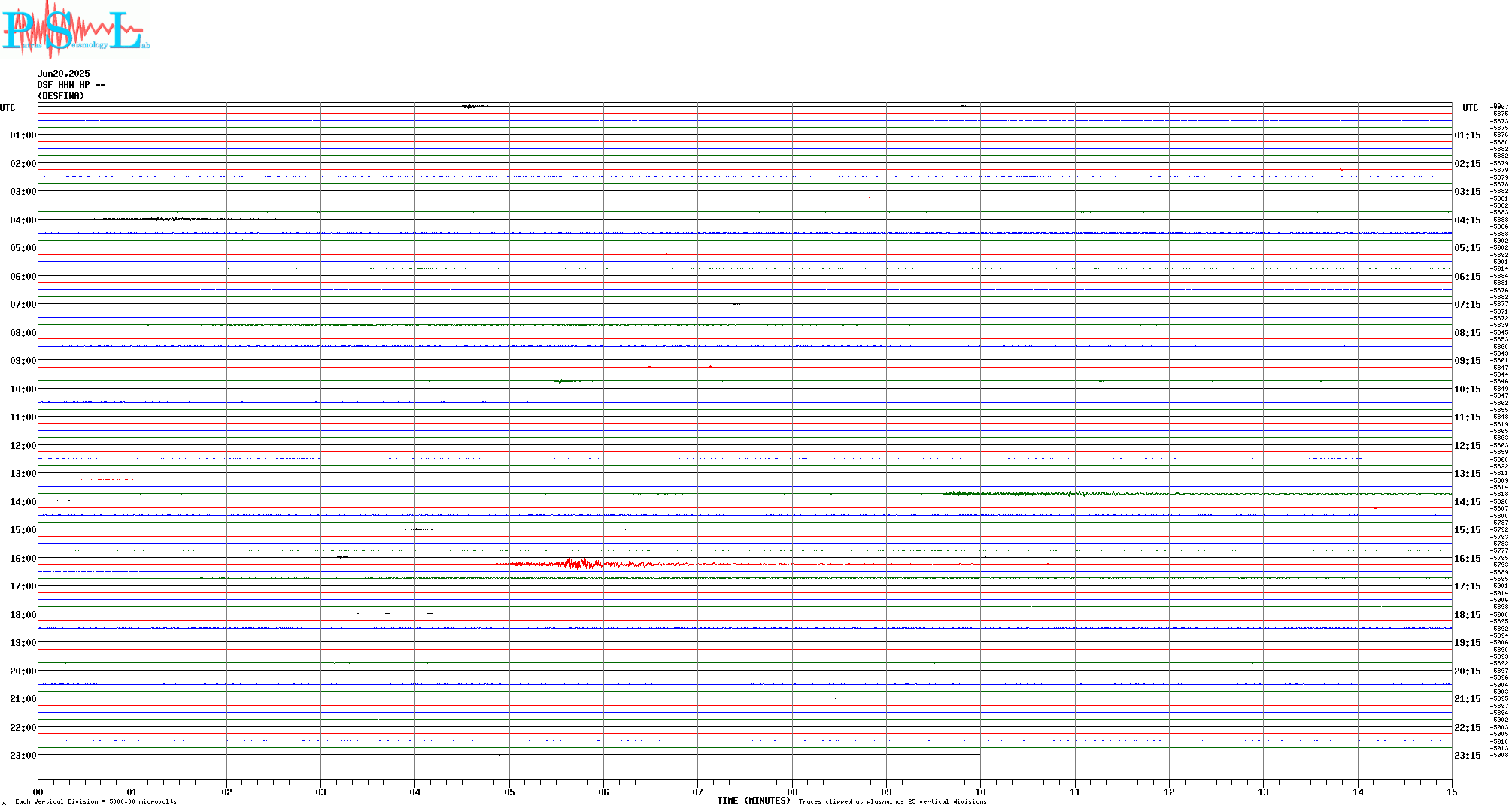Click minute tick label 03 on axis
Image resolution: width=1512 pixels, height=812 pixels.
320,792
